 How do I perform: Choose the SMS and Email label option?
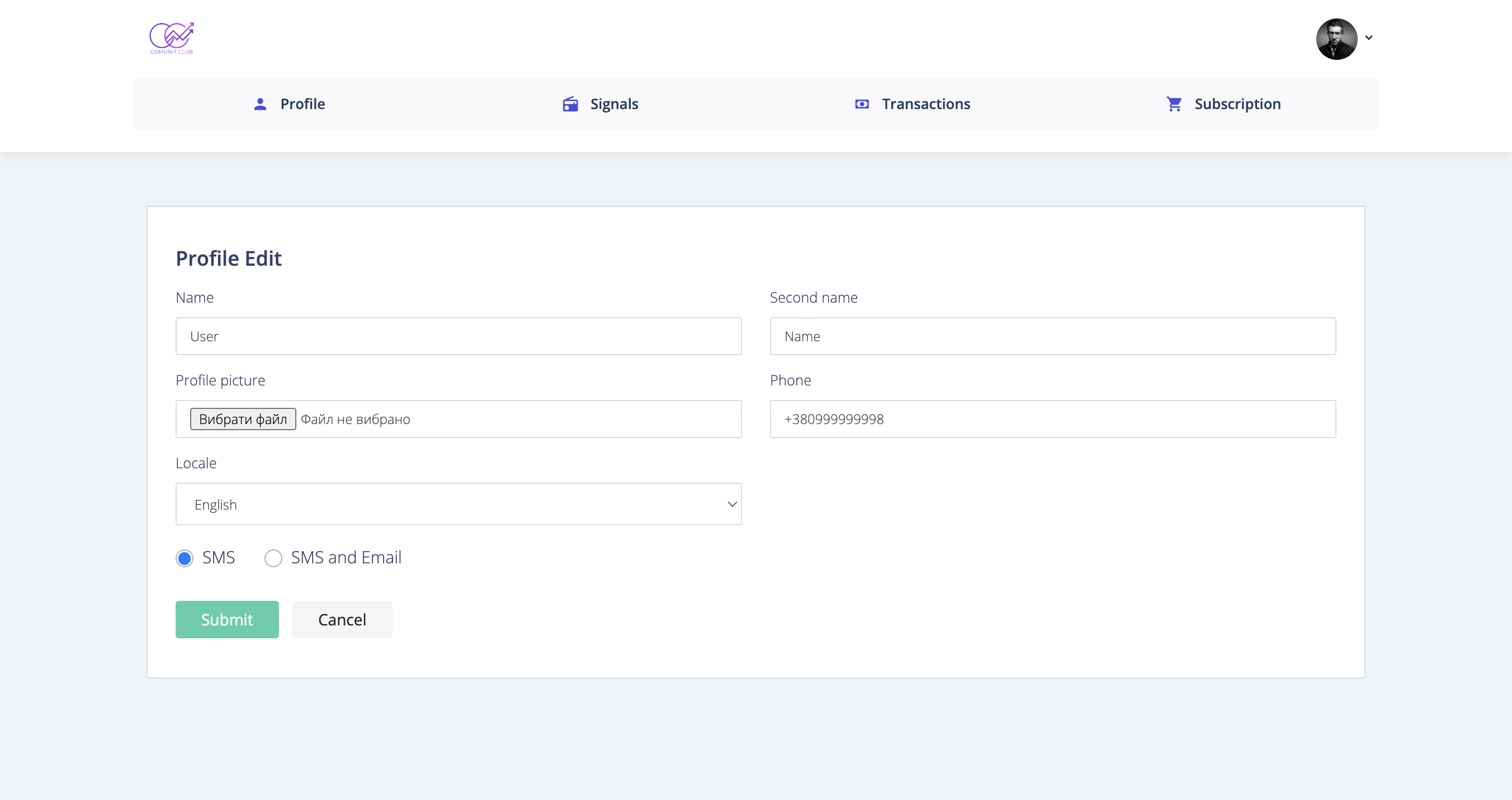point(346,557)
